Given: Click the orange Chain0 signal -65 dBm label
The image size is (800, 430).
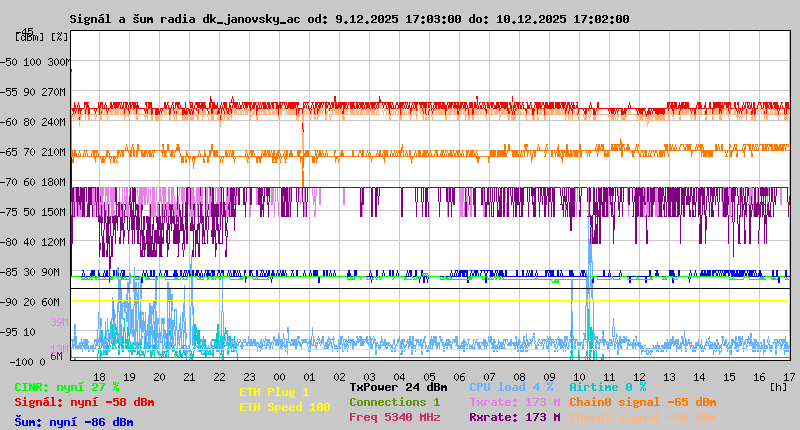Looking at the screenshot, I should [642, 402].
